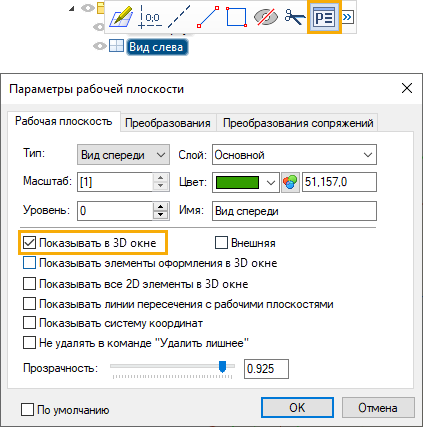Click the Прозрачность slider handle
This screenshot has height=427, width=423.
(x=222, y=366)
